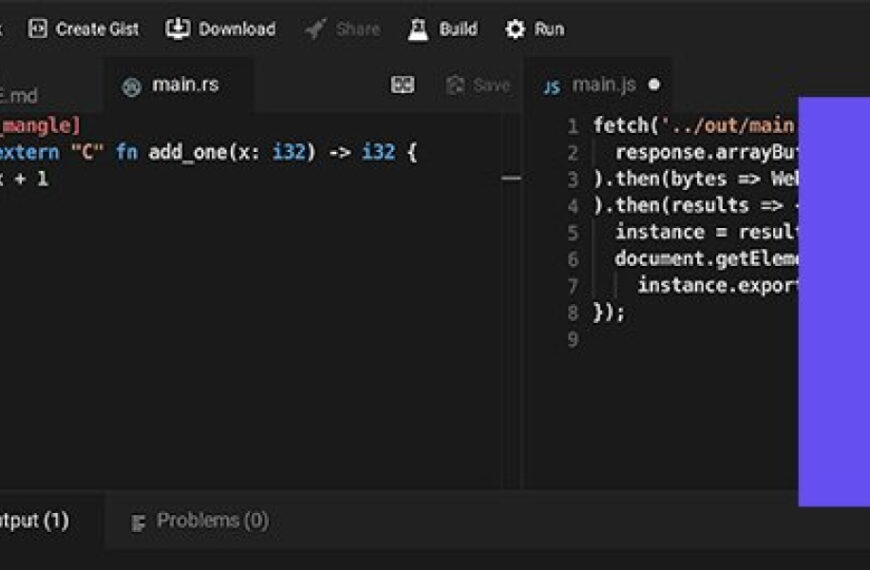870x570 pixels.
Task: Click the Run gear icon
Action: point(515,29)
